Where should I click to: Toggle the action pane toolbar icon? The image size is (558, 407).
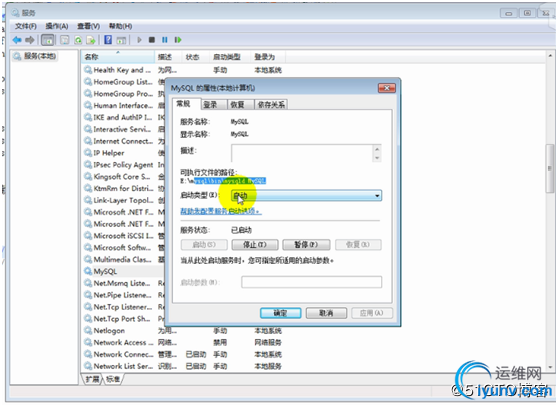click(x=121, y=40)
